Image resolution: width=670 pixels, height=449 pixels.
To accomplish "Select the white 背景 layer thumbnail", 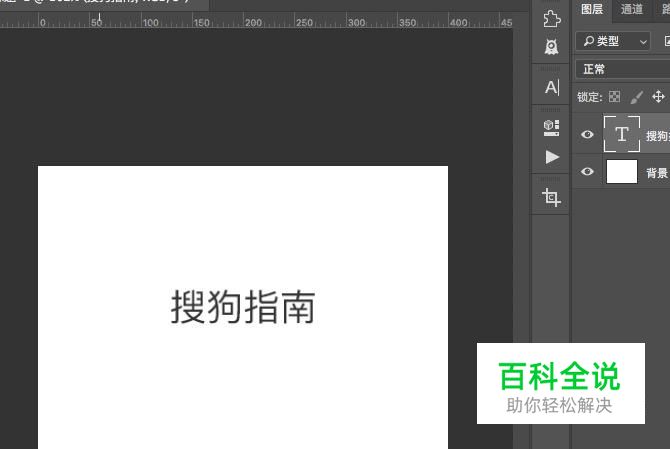I will 622,172.
